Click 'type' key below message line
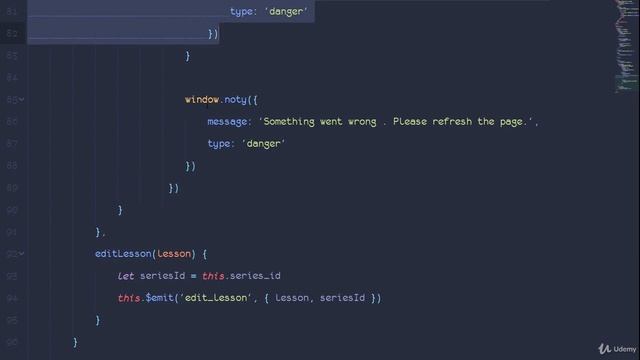Screen dimensions: 640x360 [x=218, y=144]
